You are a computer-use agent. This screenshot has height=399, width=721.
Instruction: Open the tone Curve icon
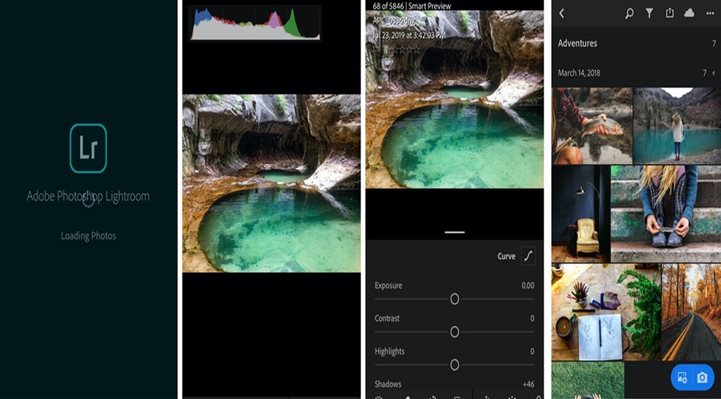tap(528, 256)
